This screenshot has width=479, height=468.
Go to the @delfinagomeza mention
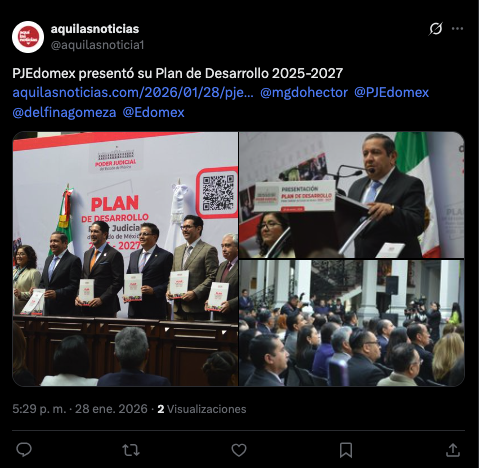64,112
